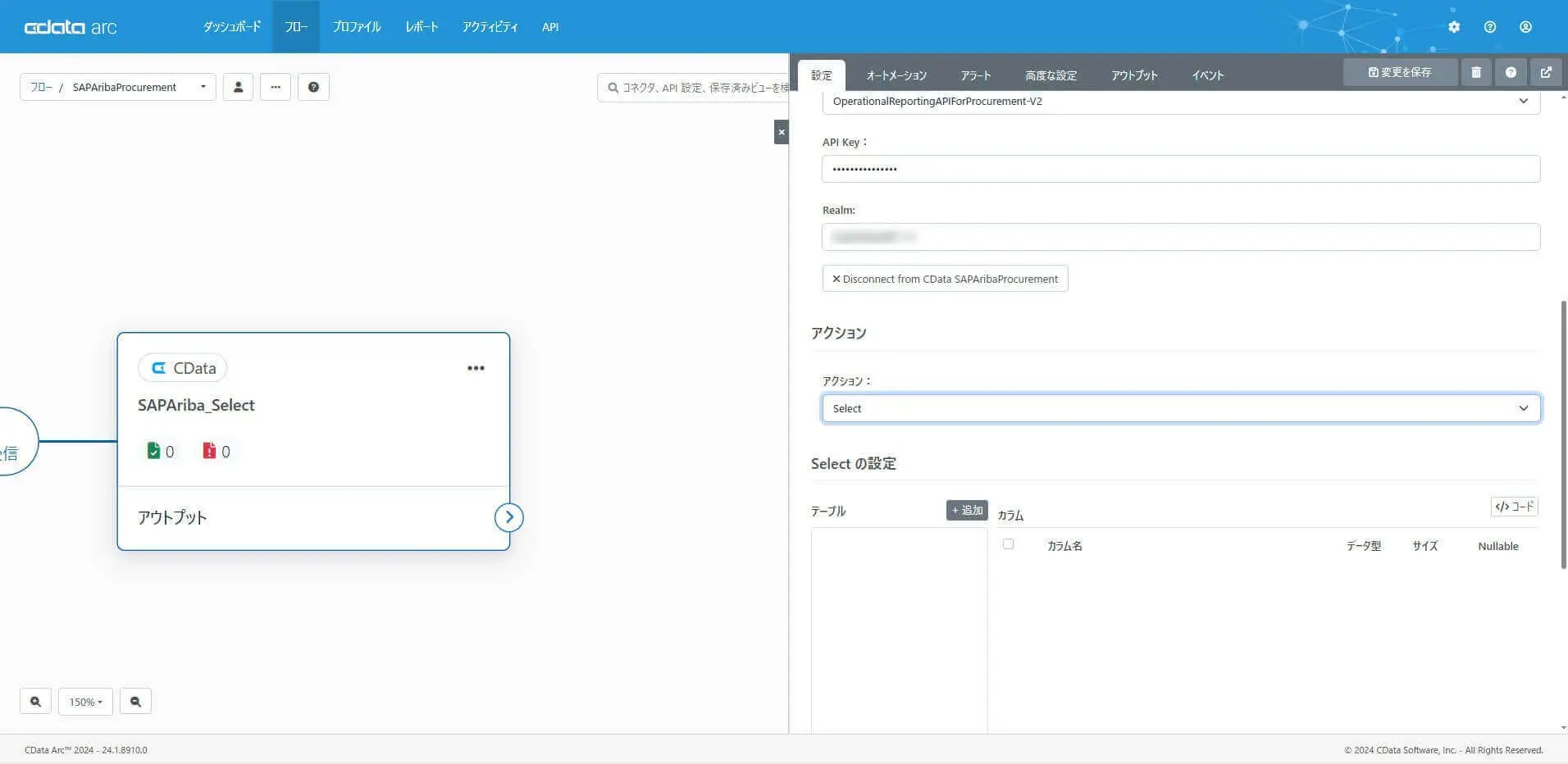
Task: Close the side panel with the X handle
Action: (x=781, y=132)
